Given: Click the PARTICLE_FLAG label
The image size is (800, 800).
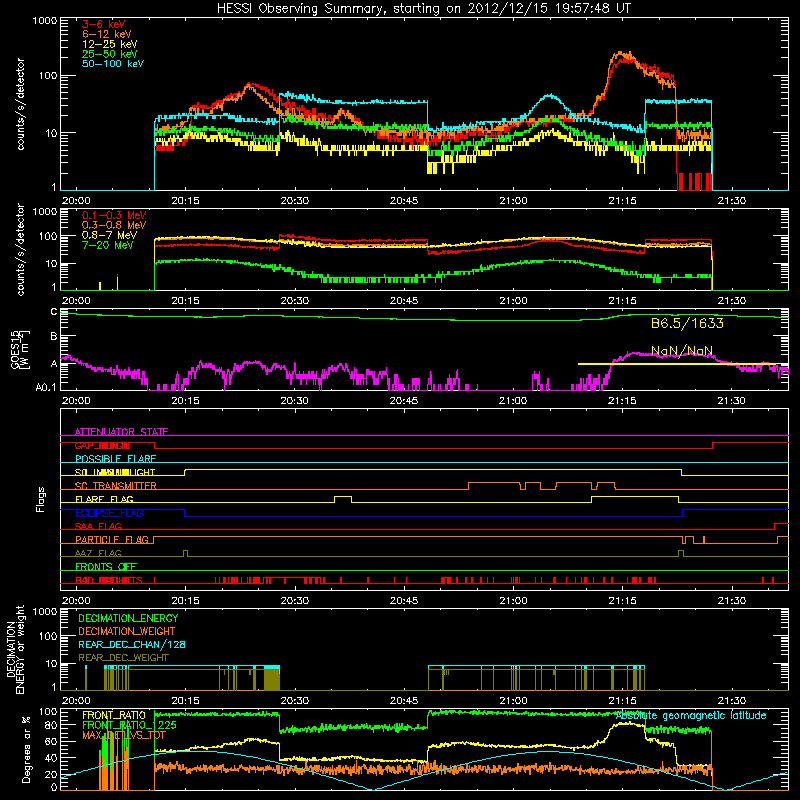Looking at the screenshot, I should (x=112, y=539).
